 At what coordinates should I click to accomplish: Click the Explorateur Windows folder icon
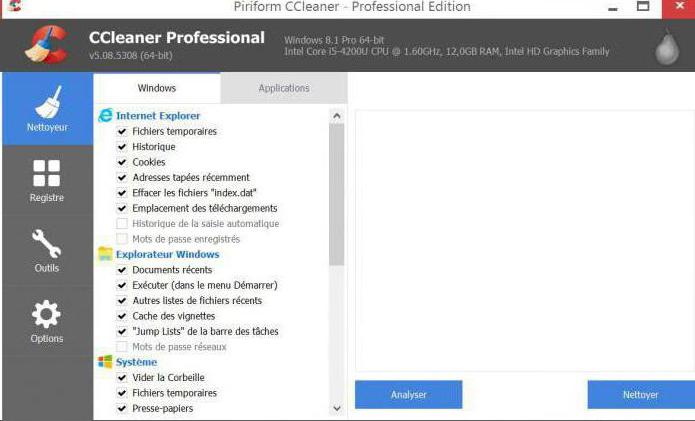(105, 254)
